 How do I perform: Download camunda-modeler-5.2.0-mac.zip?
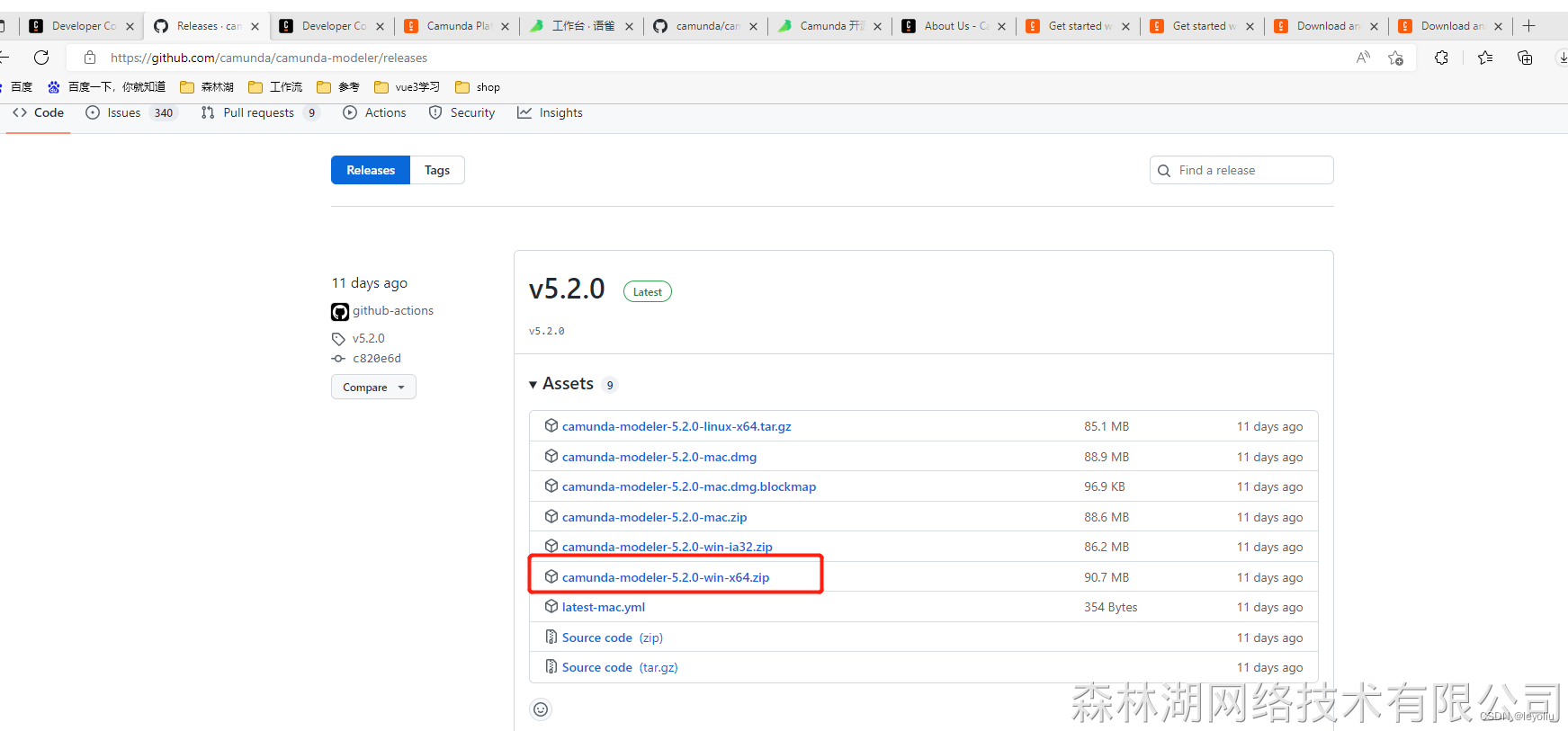(655, 517)
